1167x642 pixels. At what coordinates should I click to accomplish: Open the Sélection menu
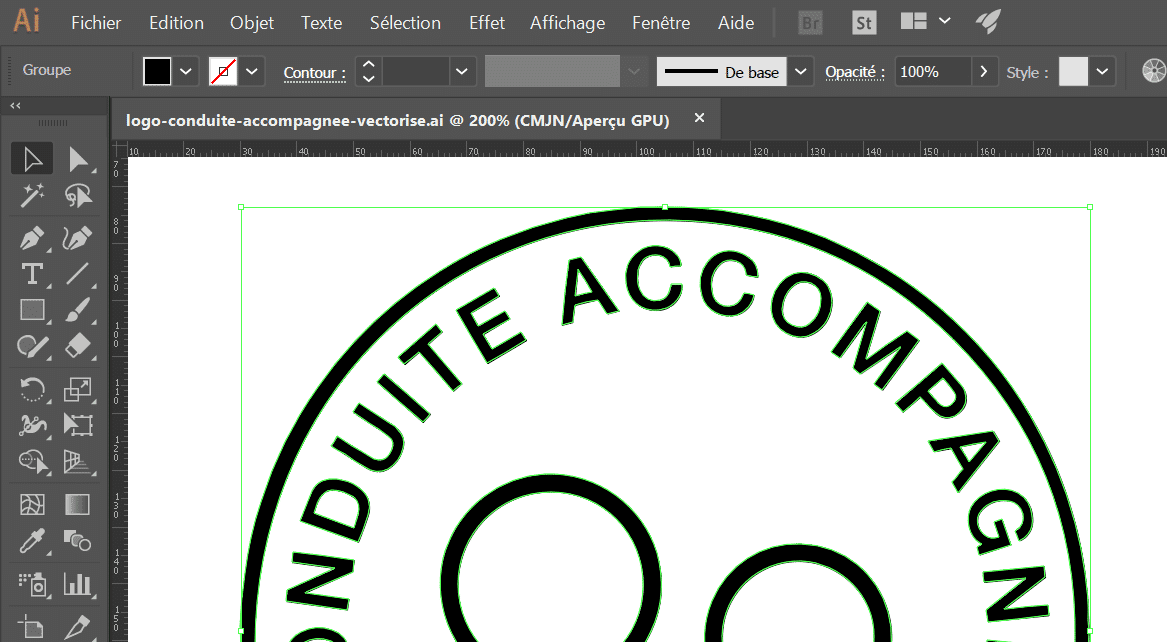coord(406,23)
